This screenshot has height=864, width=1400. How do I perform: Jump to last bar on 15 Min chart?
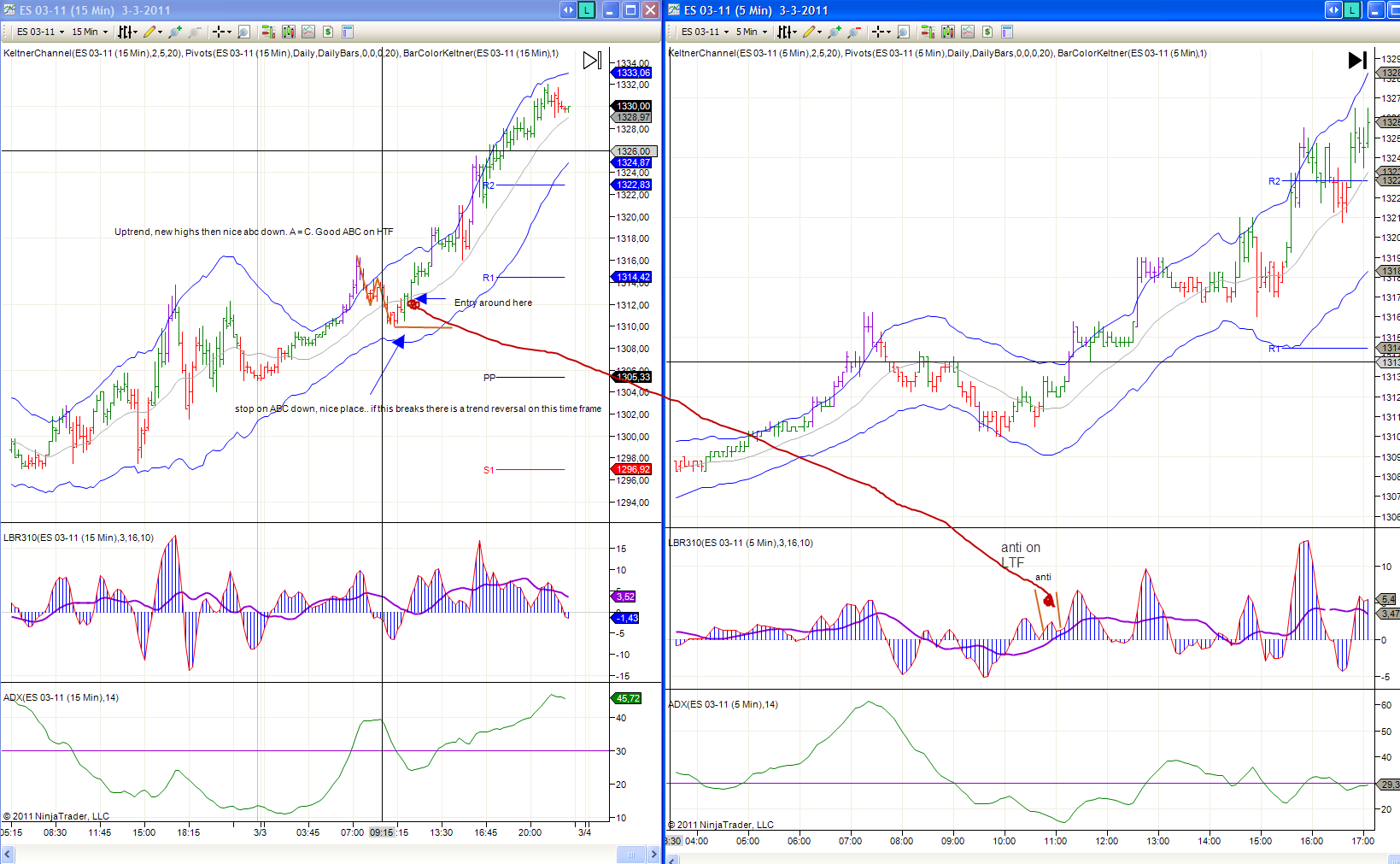pyautogui.click(x=592, y=61)
